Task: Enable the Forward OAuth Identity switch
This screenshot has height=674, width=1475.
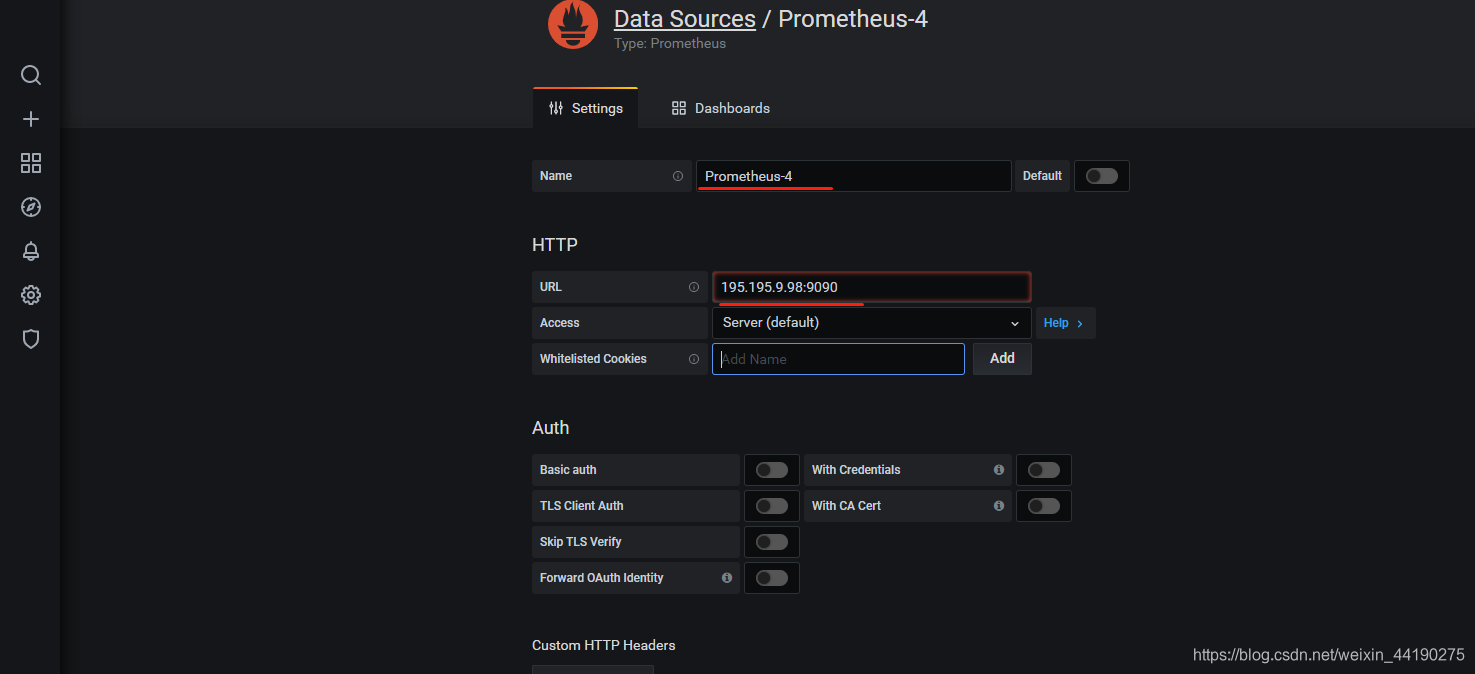Action: click(772, 578)
